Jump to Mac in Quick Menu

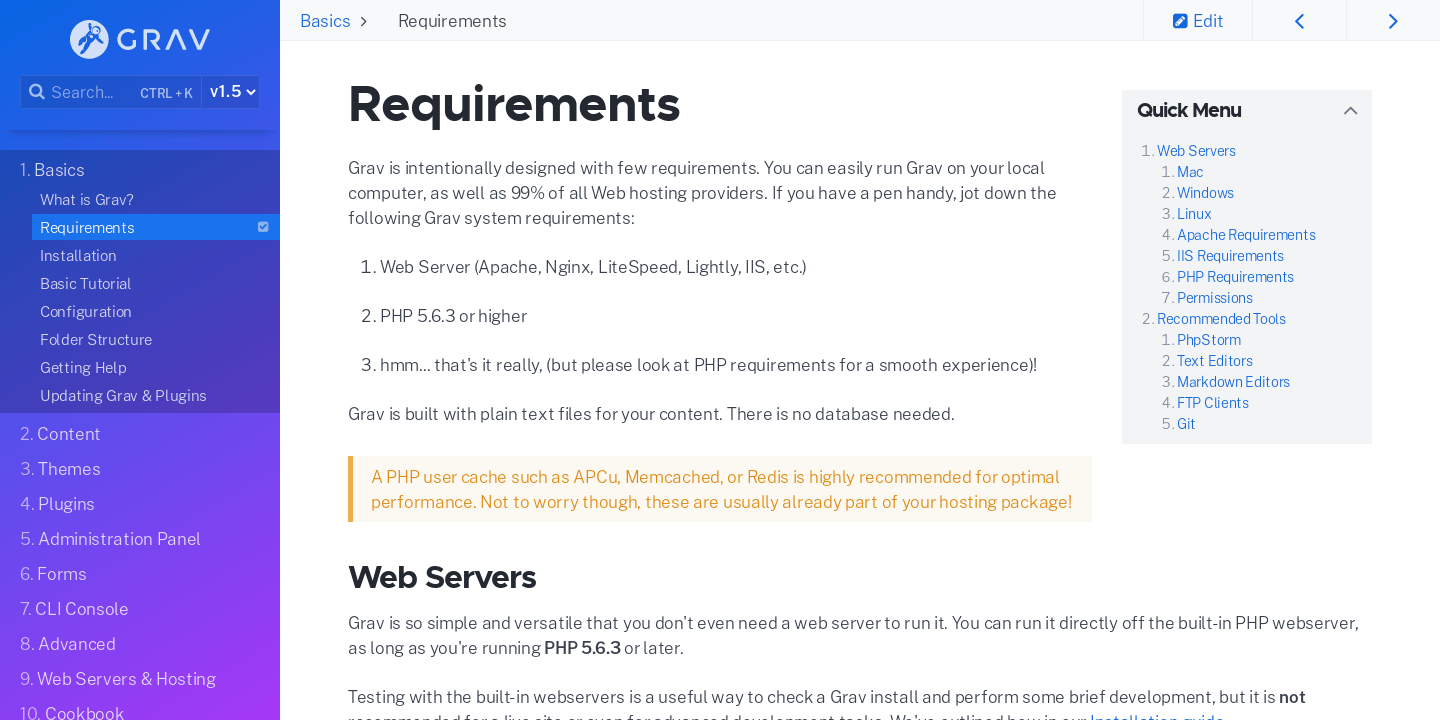1190,172
